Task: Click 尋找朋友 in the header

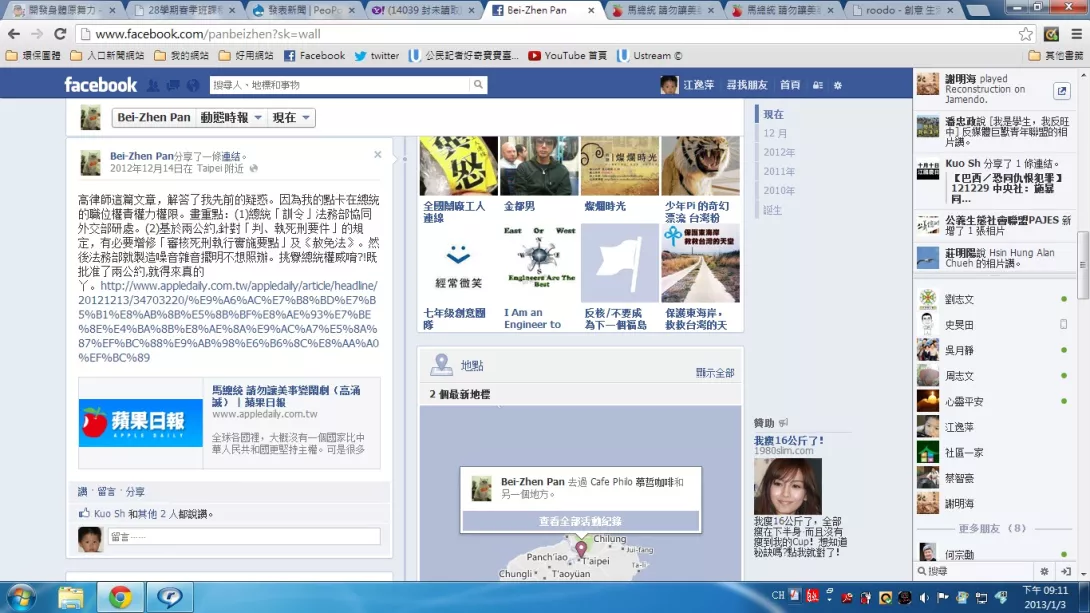Action: click(747, 85)
